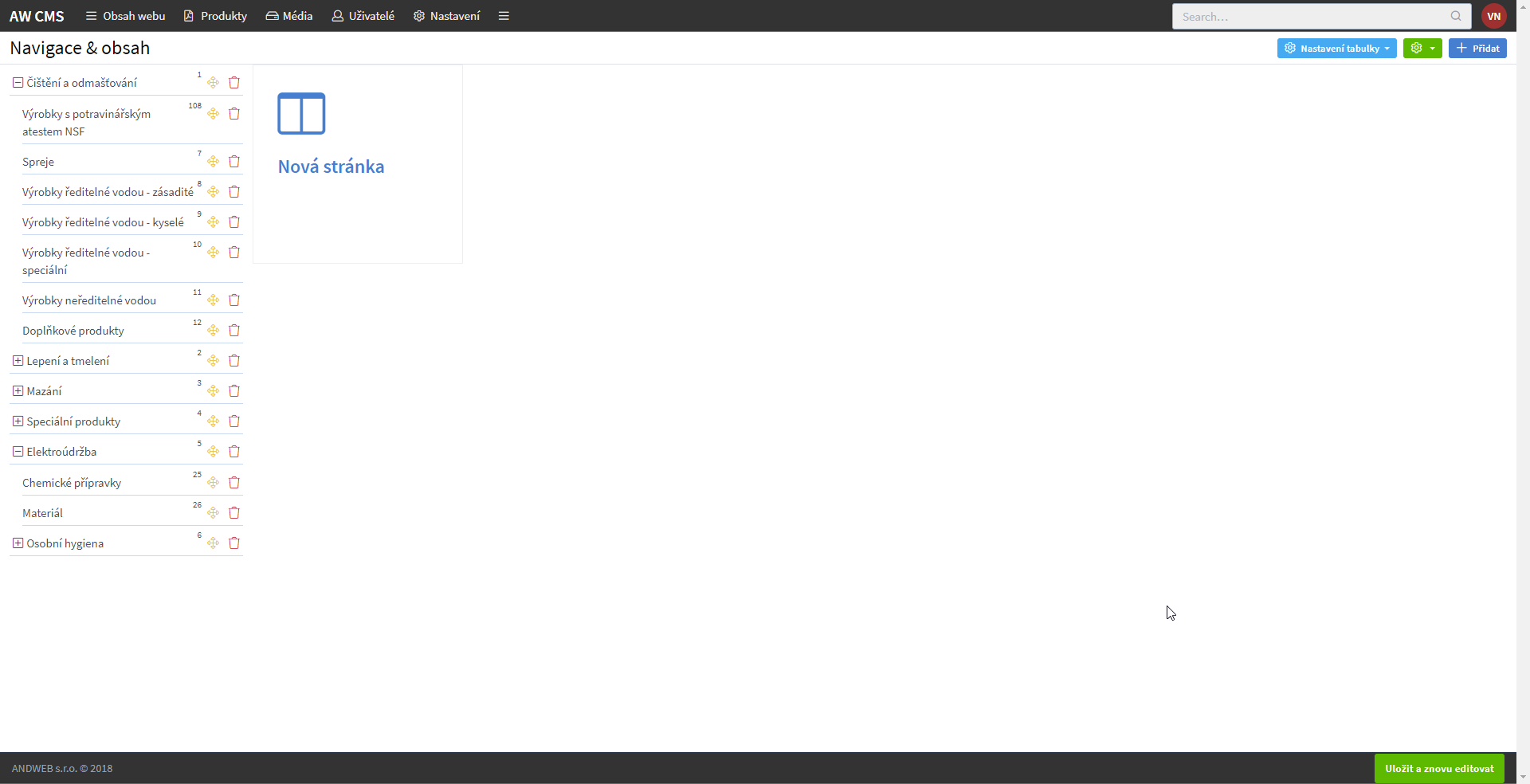
Task: Click Uložit a znovu editovat
Action: [1439, 768]
